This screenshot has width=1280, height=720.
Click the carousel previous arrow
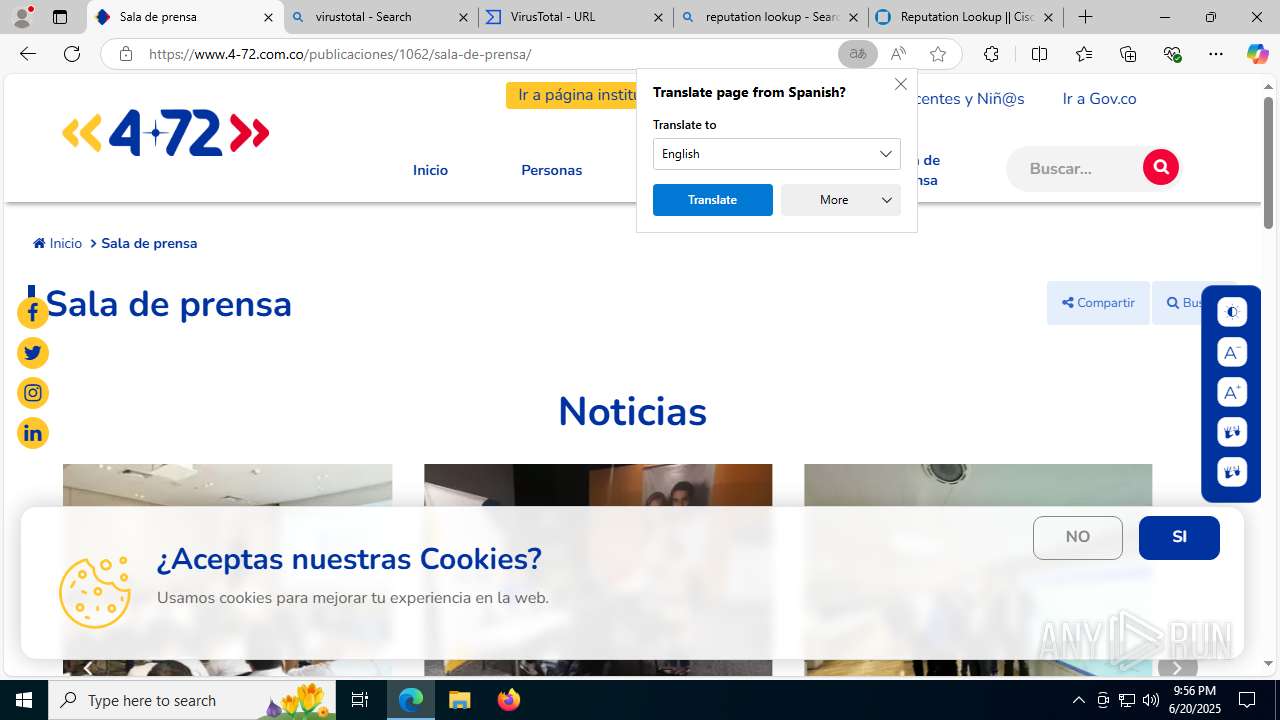[x=88, y=667]
